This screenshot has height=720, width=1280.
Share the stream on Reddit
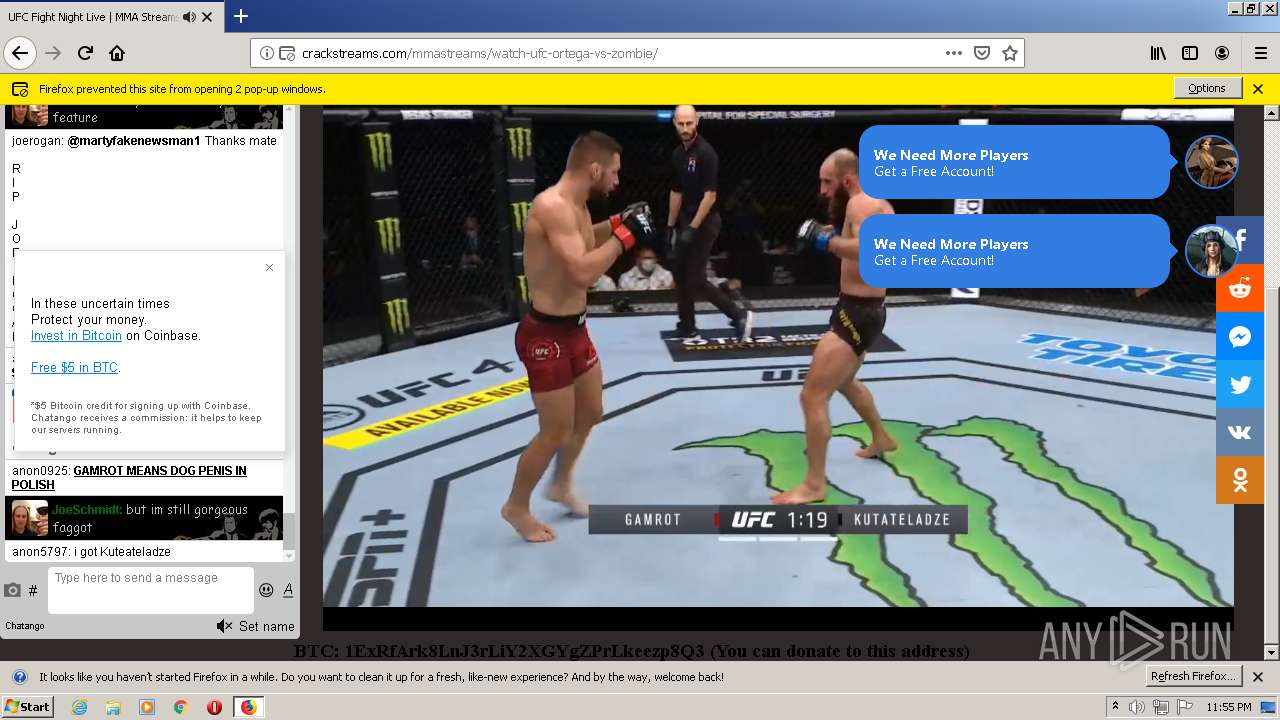[x=1240, y=288]
